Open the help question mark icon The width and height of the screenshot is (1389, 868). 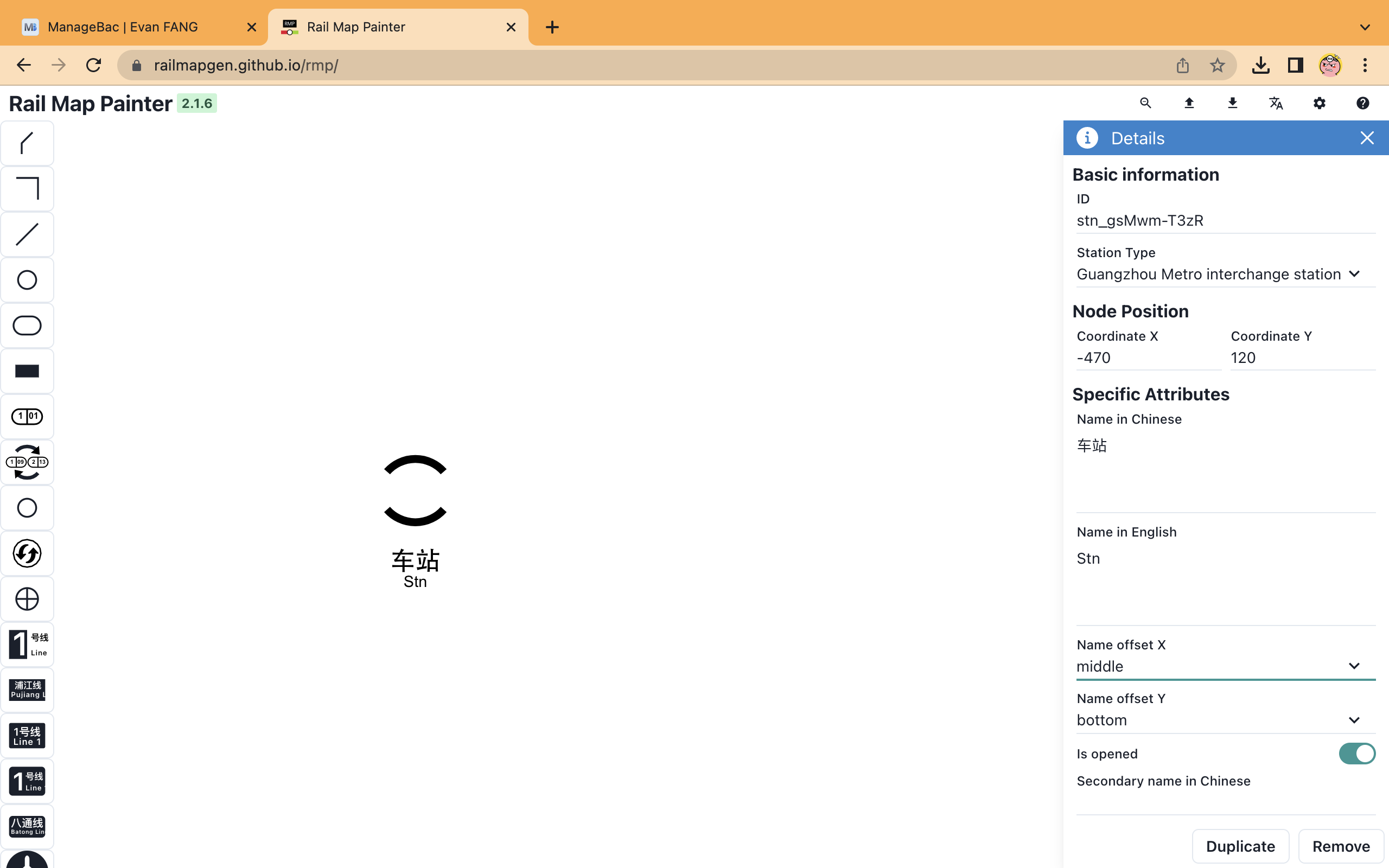pyautogui.click(x=1362, y=103)
